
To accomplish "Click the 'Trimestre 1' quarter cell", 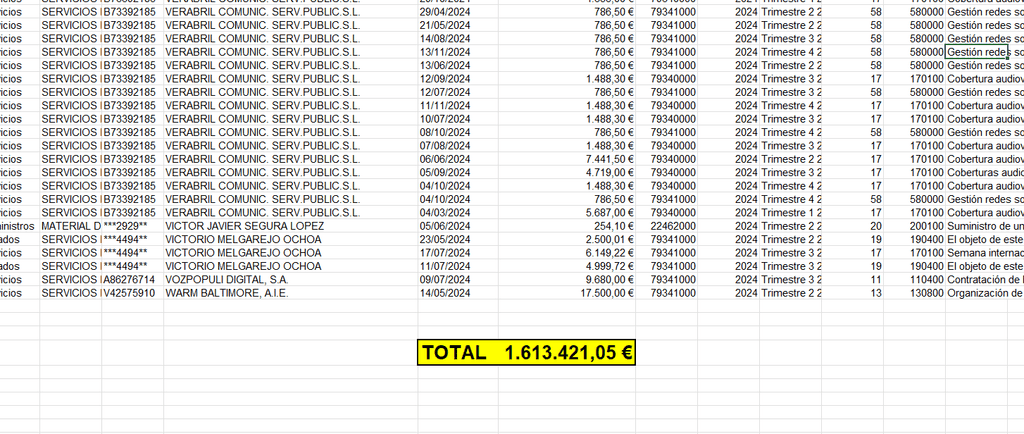I will tap(790, 213).
